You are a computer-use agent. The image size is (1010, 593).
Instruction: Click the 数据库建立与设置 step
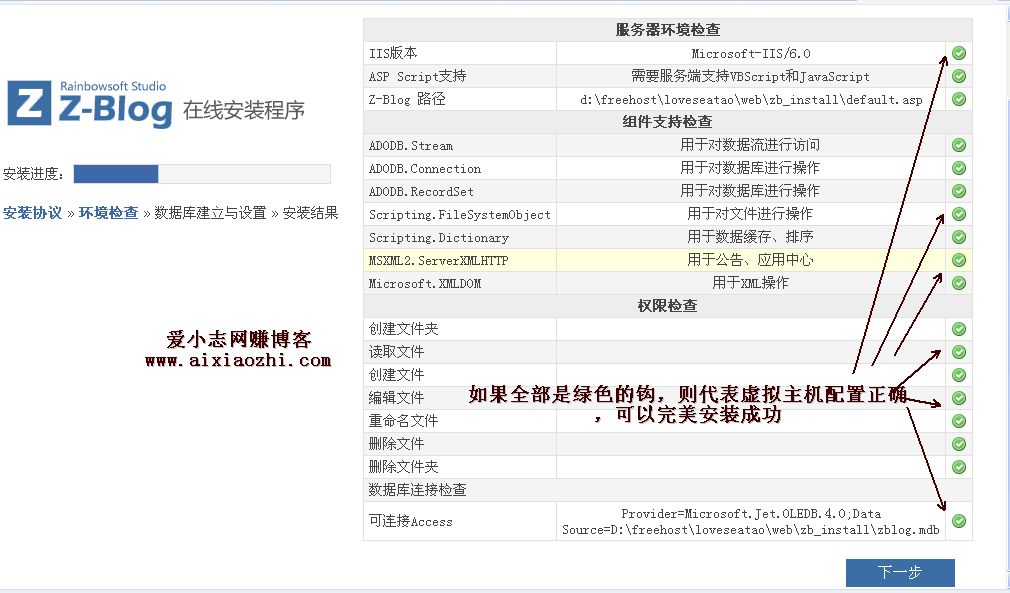point(210,213)
